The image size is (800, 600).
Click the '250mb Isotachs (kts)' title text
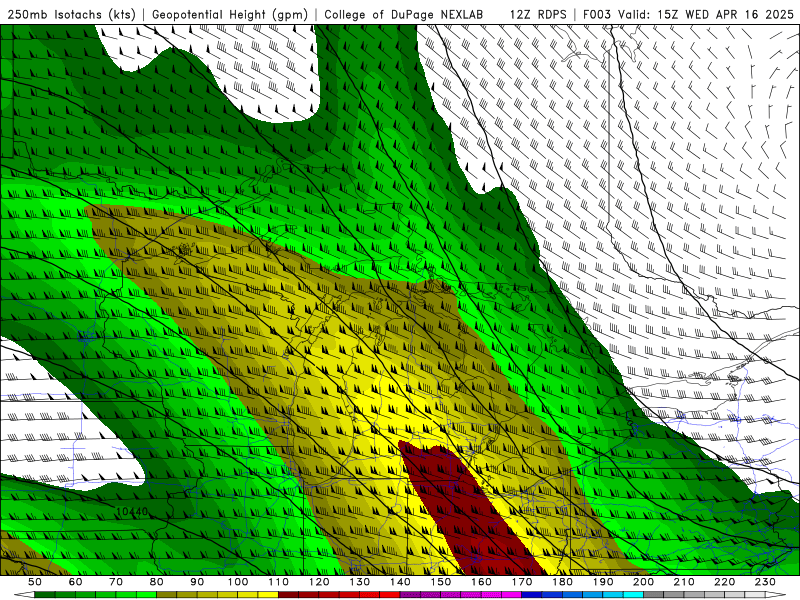click(x=71, y=15)
